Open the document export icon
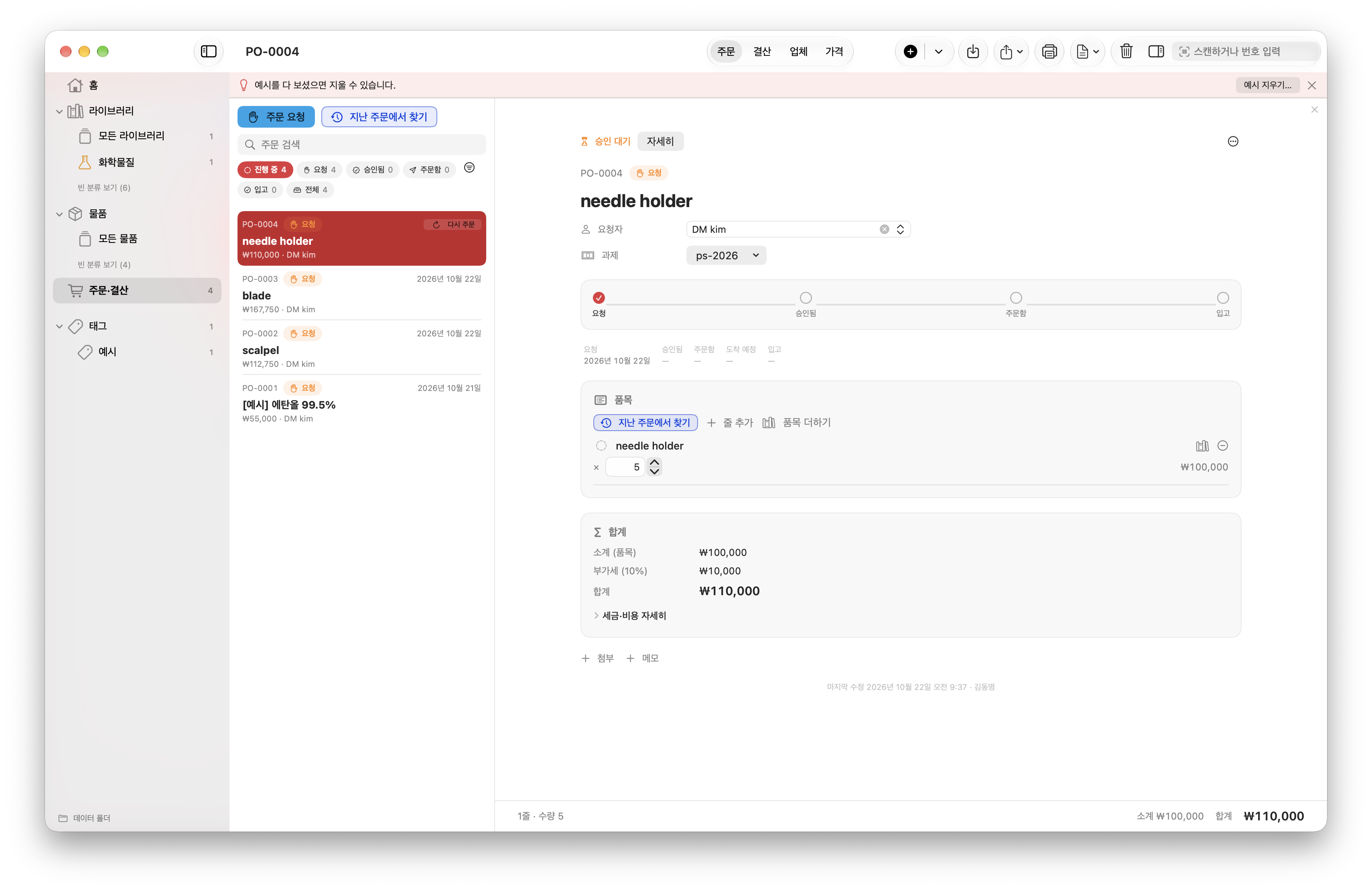Image resolution: width=1372 pixels, height=891 pixels. pos(1087,51)
